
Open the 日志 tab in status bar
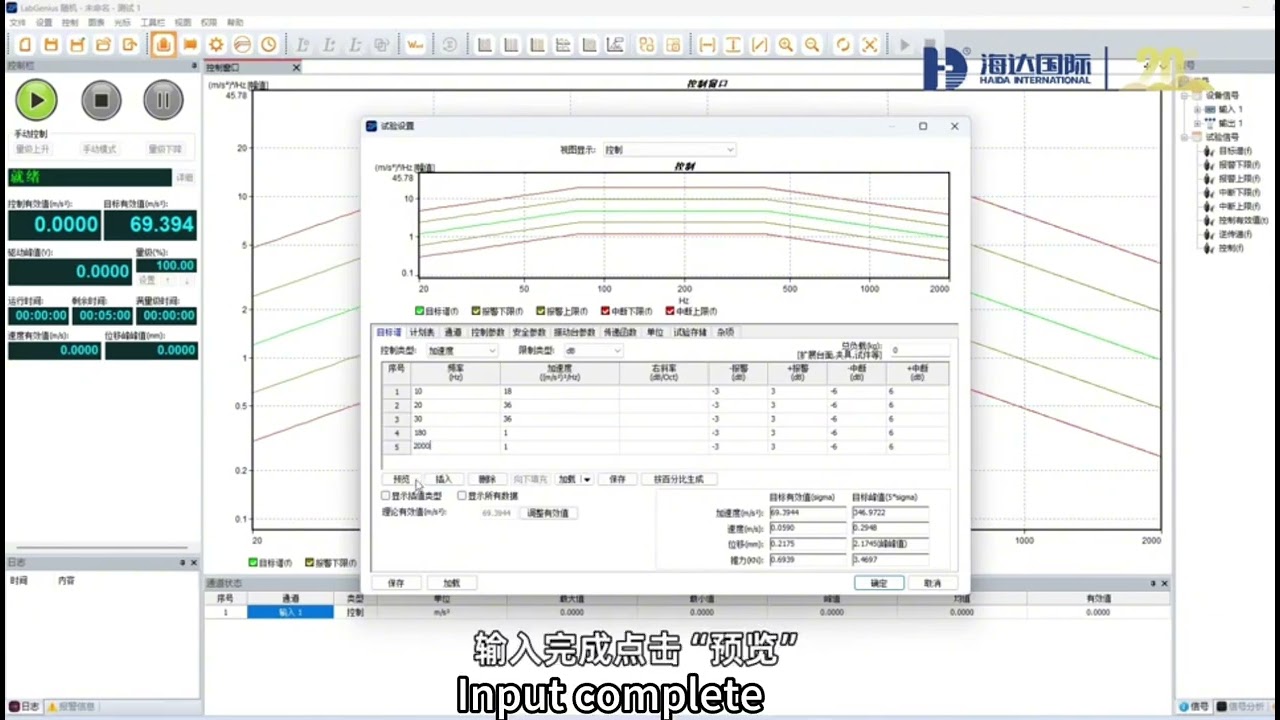click(x=25, y=706)
